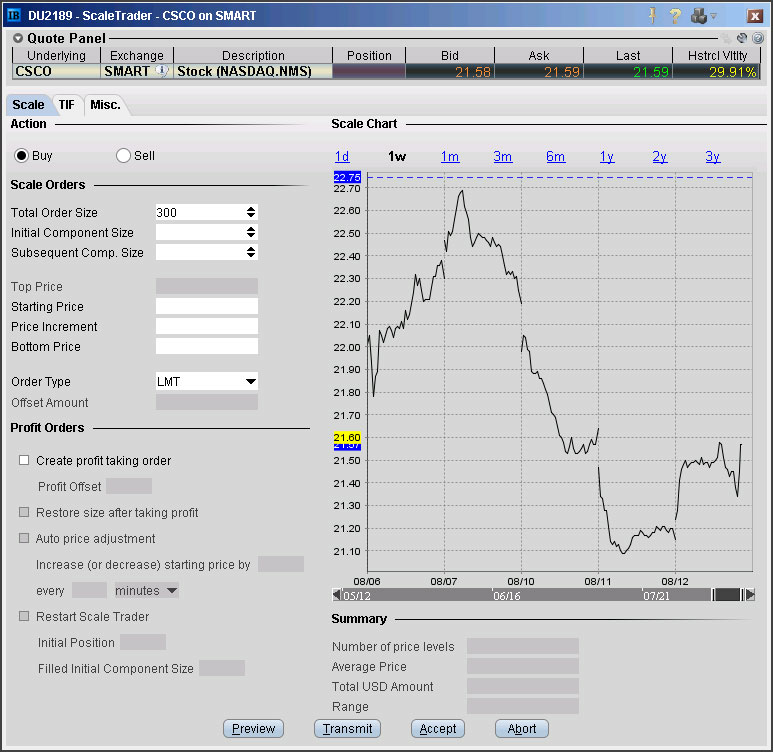Image resolution: width=773 pixels, height=752 pixels.
Task: Click the Bottom Price input field
Action: click(x=207, y=346)
